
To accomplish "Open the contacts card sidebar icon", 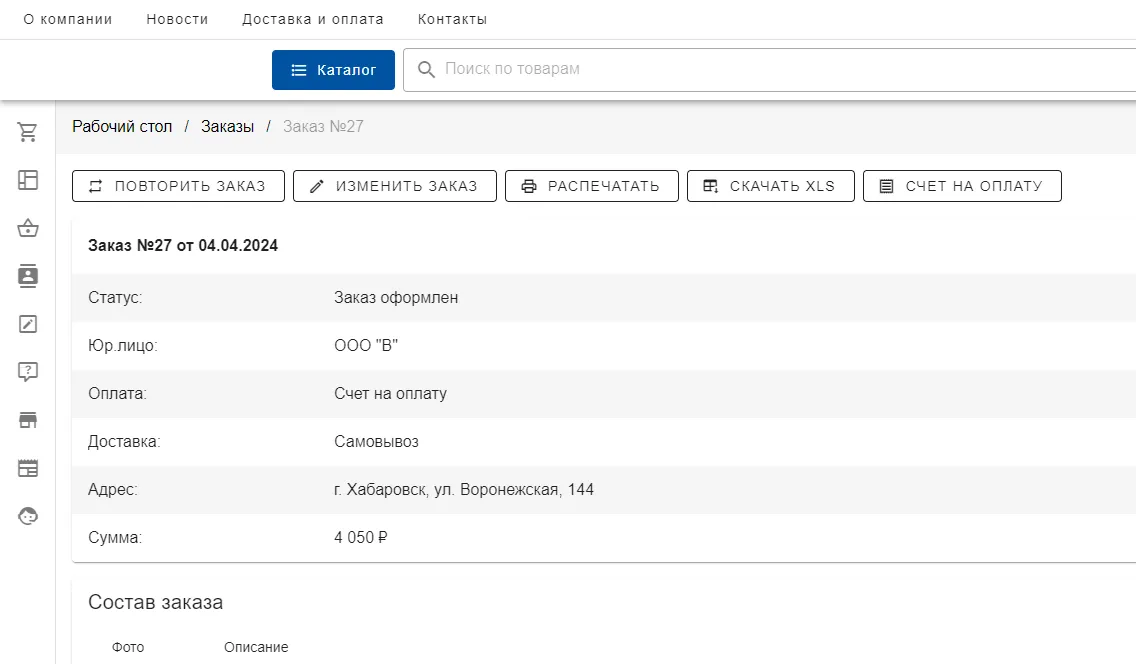I will (28, 276).
